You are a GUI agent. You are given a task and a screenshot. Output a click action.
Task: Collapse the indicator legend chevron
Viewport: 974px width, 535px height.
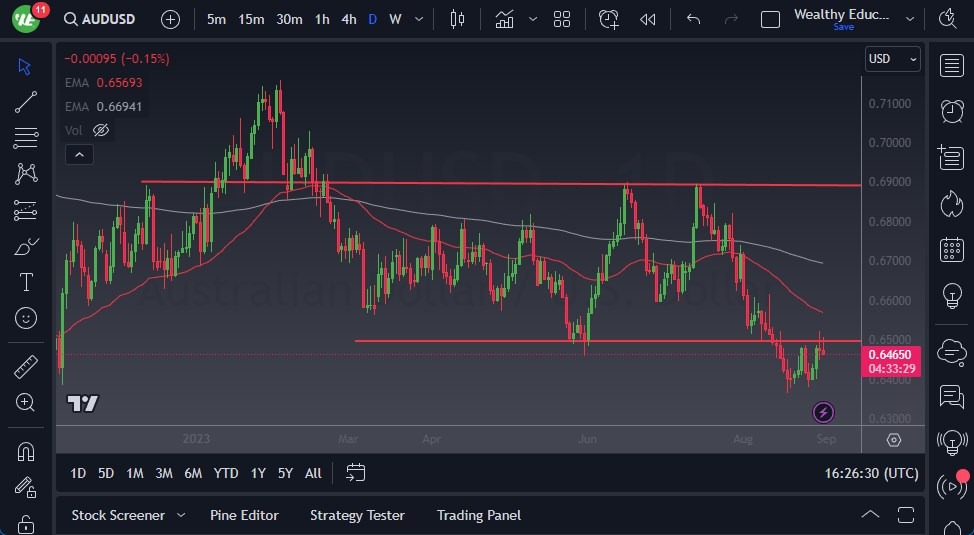click(x=78, y=154)
